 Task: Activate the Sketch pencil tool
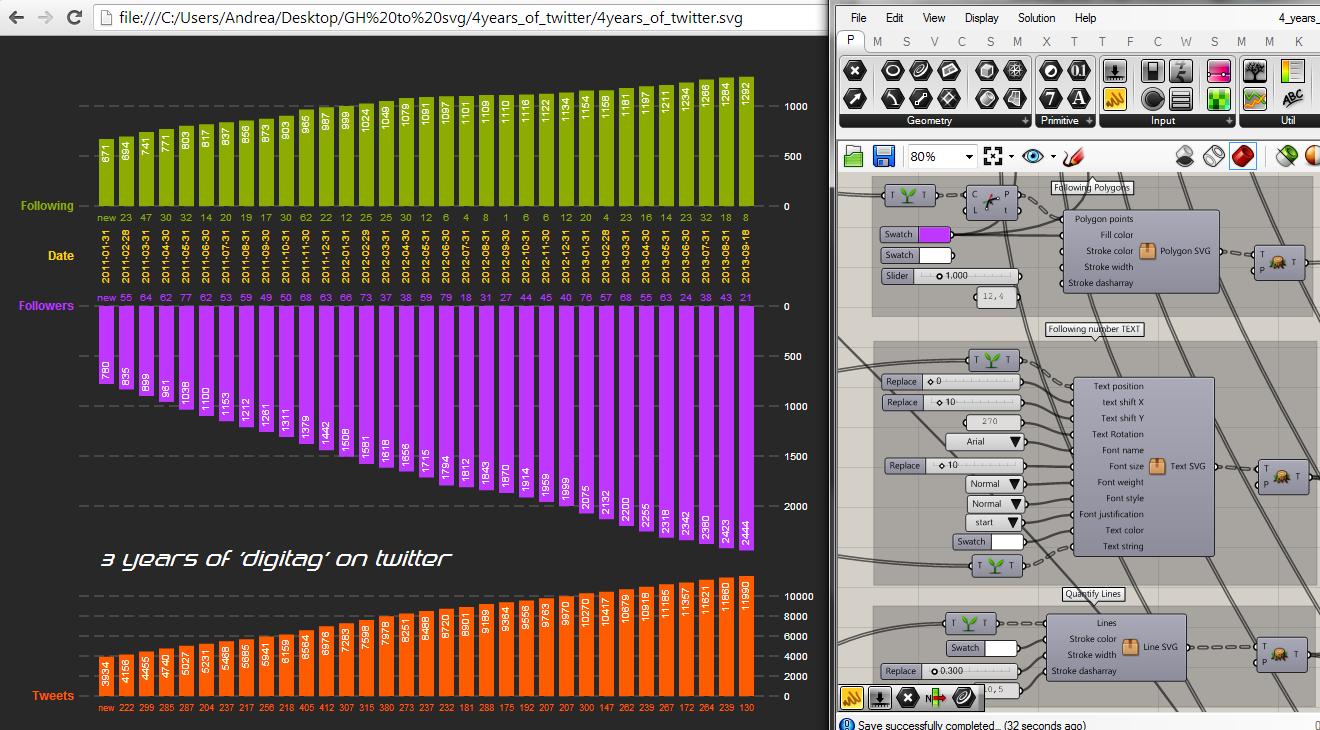1074,157
